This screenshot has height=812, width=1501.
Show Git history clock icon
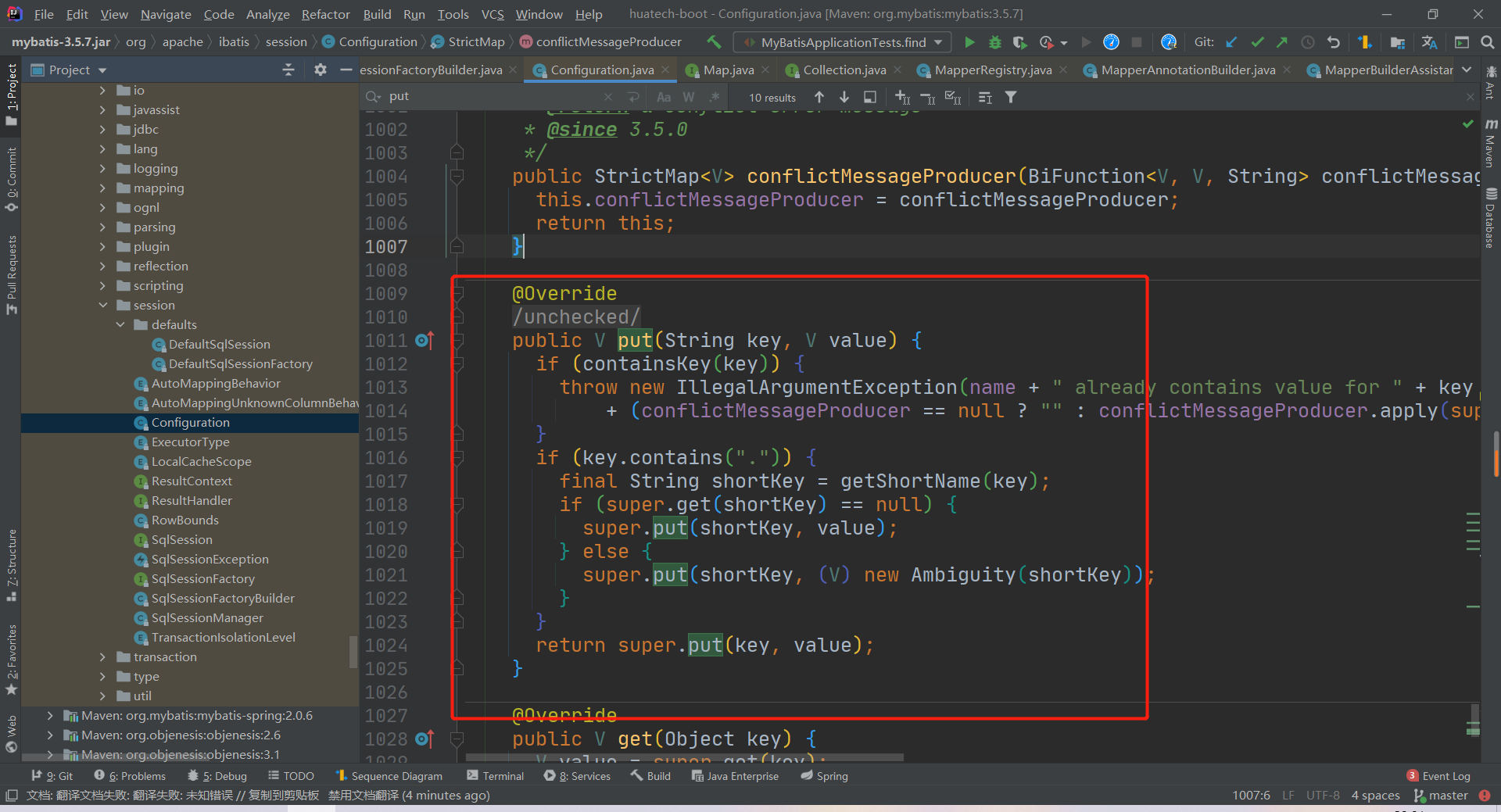pos(1307,42)
